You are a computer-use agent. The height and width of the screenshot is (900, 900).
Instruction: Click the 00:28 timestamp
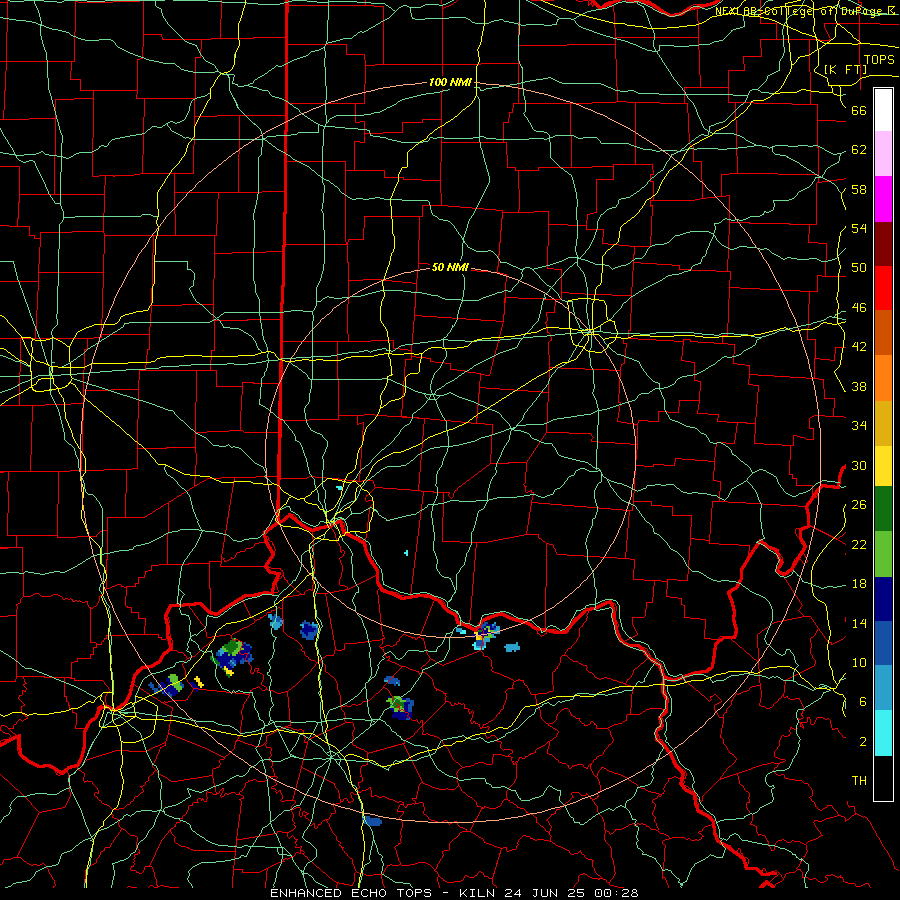[x=617, y=893]
